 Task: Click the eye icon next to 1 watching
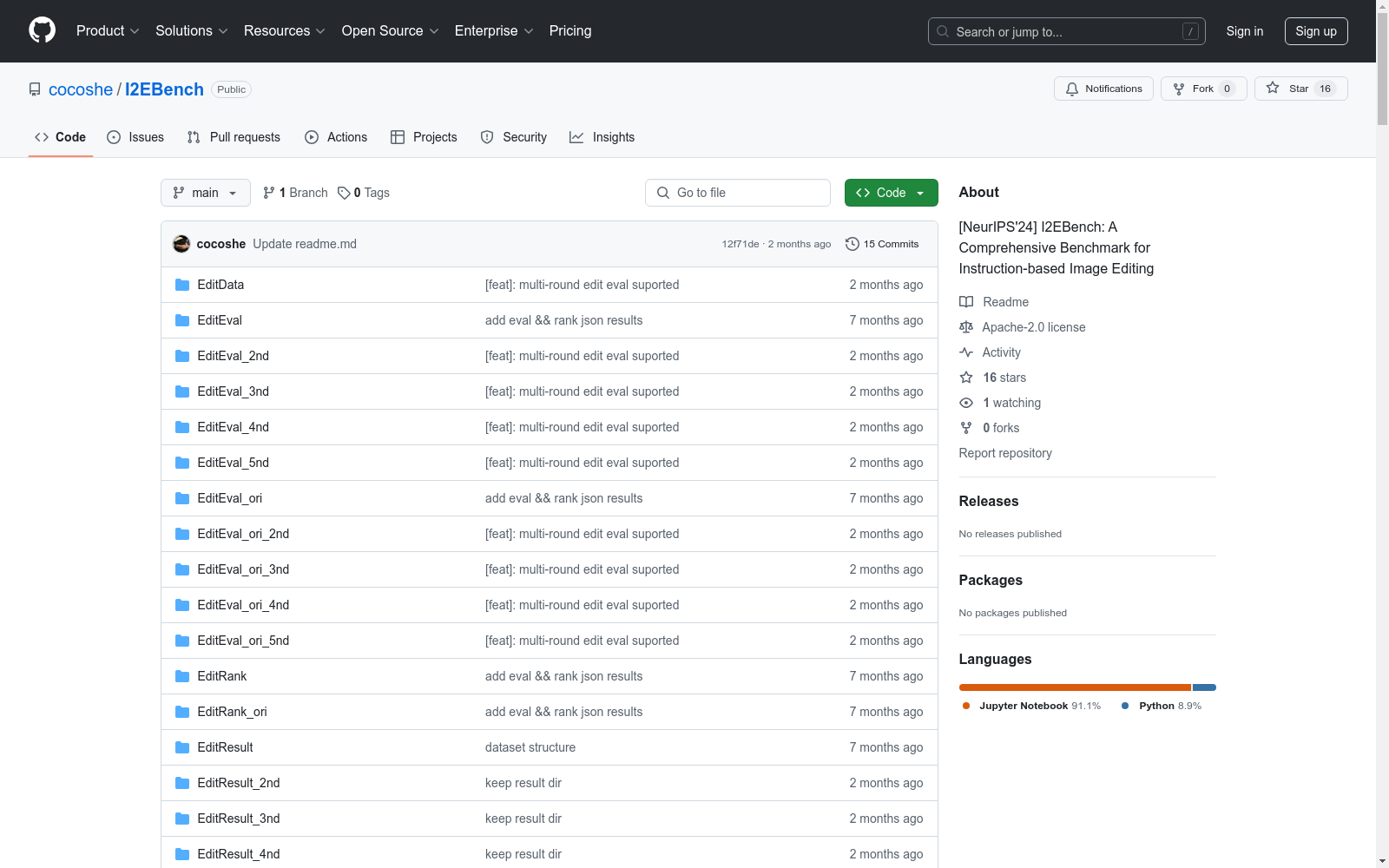[x=966, y=403]
